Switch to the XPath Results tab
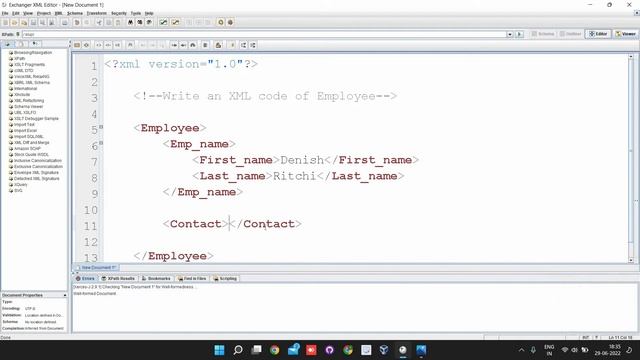 (118, 278)
